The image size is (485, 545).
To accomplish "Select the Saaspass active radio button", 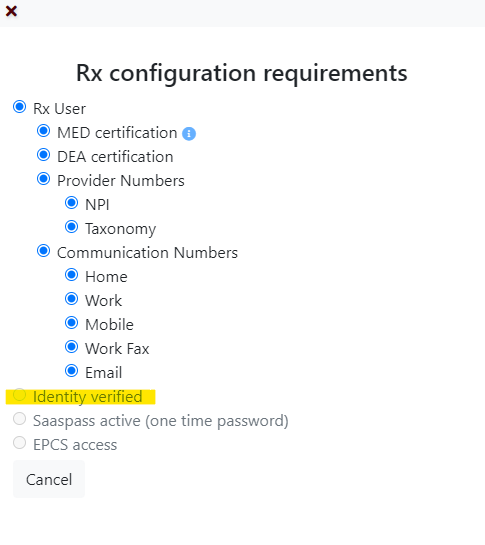I will [19, 418].
